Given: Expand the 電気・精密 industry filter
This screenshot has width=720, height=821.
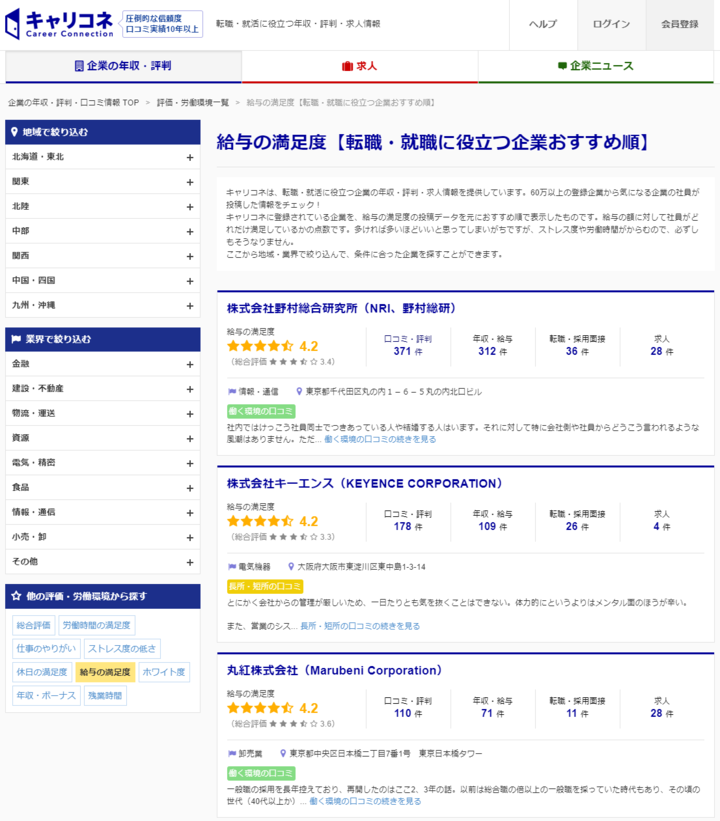Looking at the screenshot, I should click(x=103, y=463).
